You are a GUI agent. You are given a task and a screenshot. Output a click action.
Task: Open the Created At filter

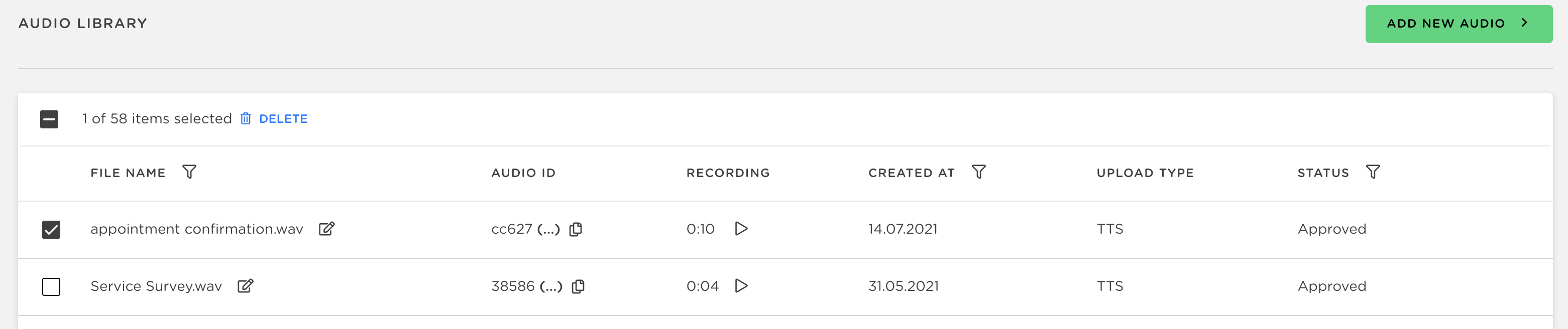tap(978, 172)
